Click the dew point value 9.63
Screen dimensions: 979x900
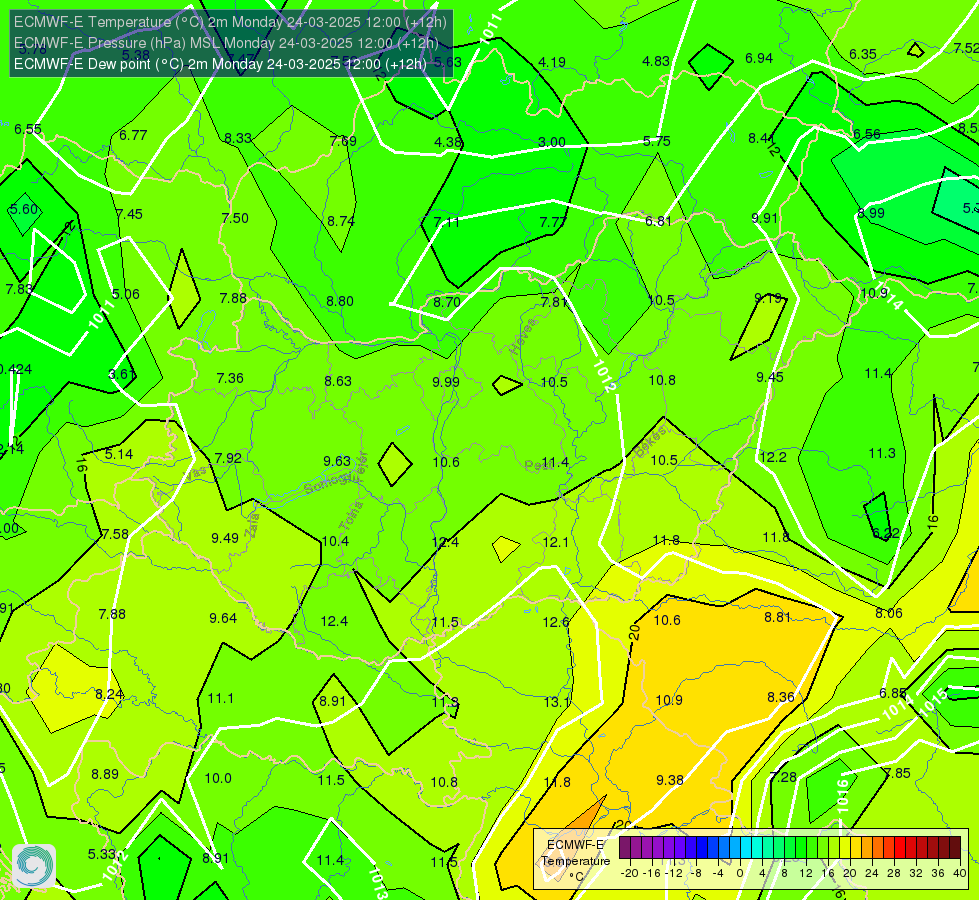(x=337, y=461)
